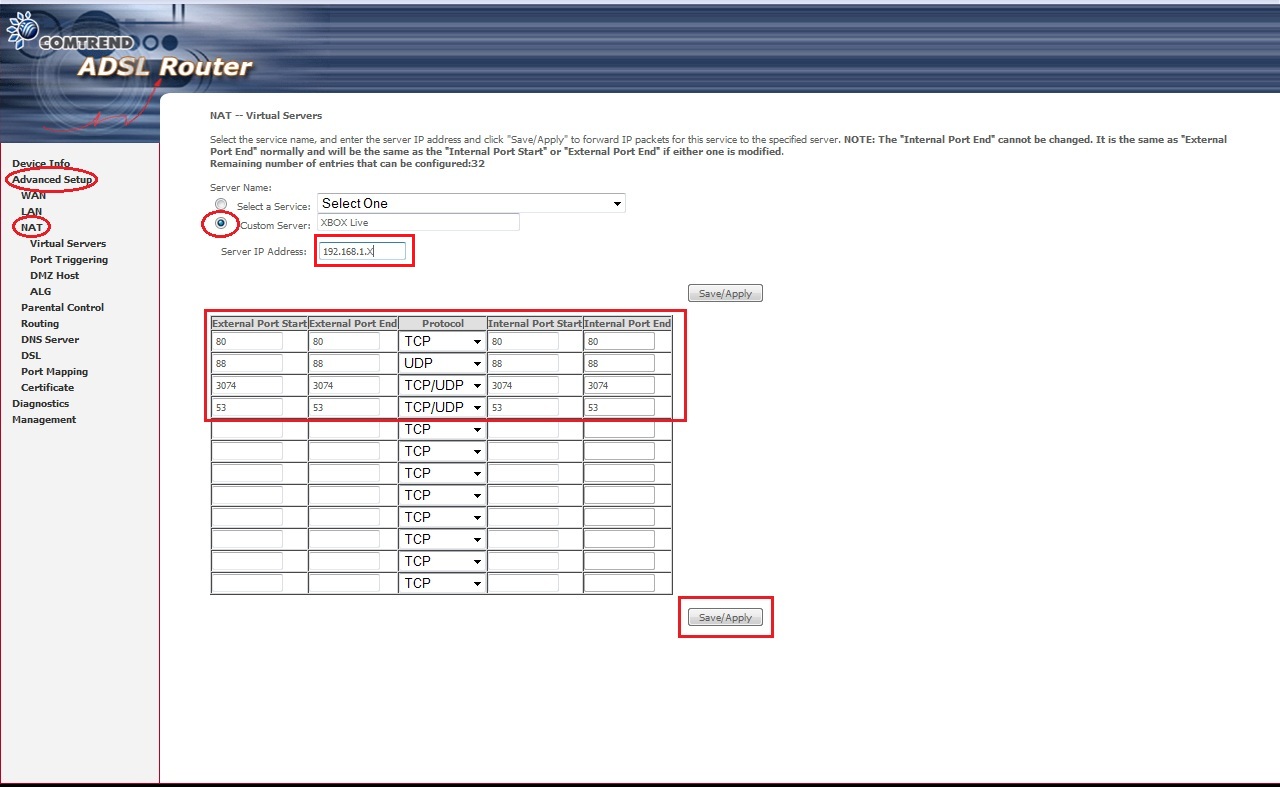The width and height of the screenshot is (1280, 787).
Task: Select the 'Select a Service' radio button
Action: [221, 205]
